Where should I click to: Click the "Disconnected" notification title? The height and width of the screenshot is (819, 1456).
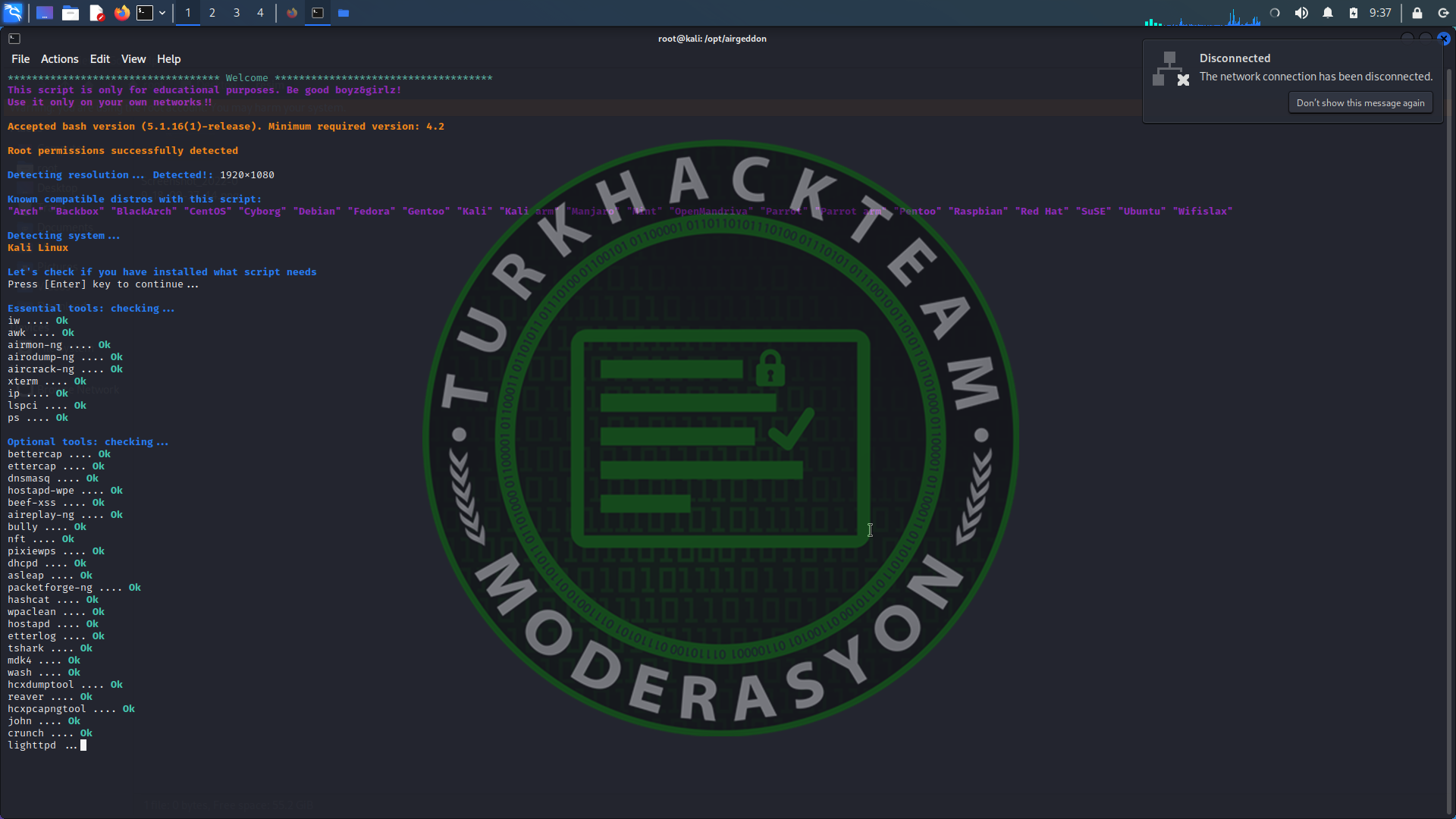tap(1235, 58)
